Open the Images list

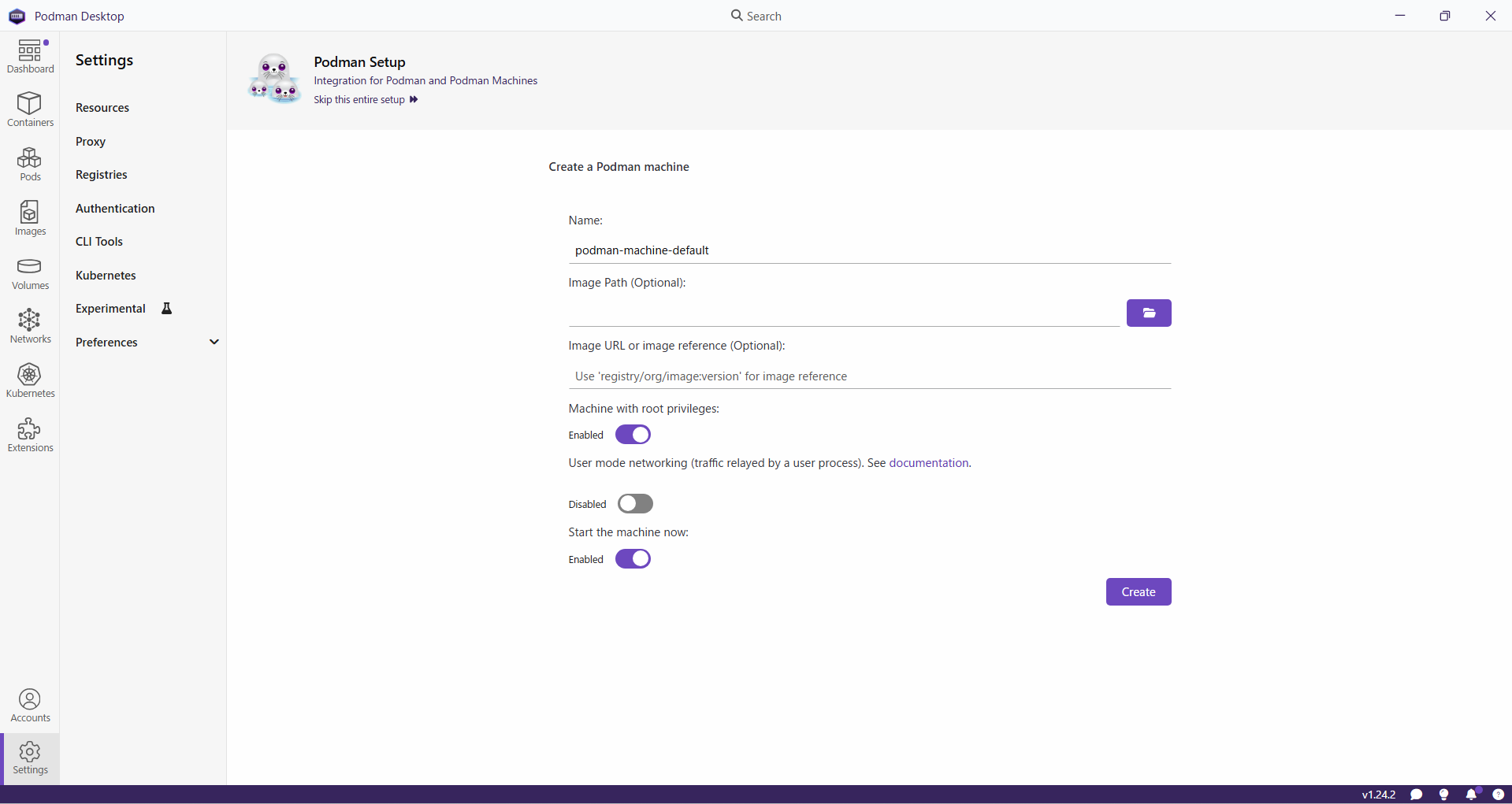[x=30, y=218]
